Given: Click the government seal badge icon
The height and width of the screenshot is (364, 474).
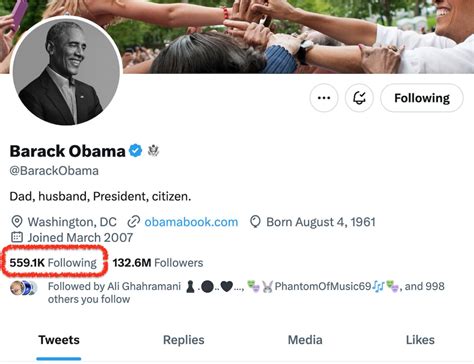Looking at the screenshot, I should point(153,151).
